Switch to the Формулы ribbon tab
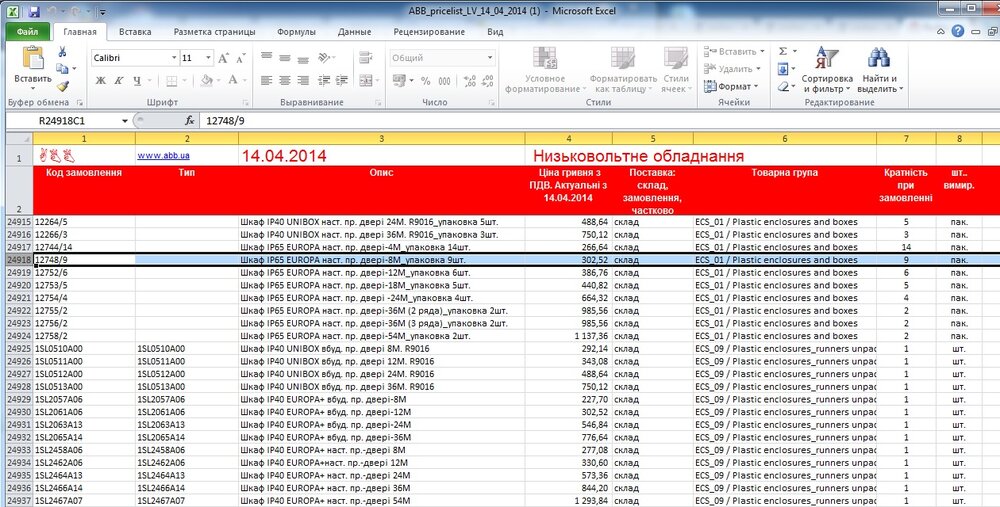The image size is (1000, 507). point(296,32)
